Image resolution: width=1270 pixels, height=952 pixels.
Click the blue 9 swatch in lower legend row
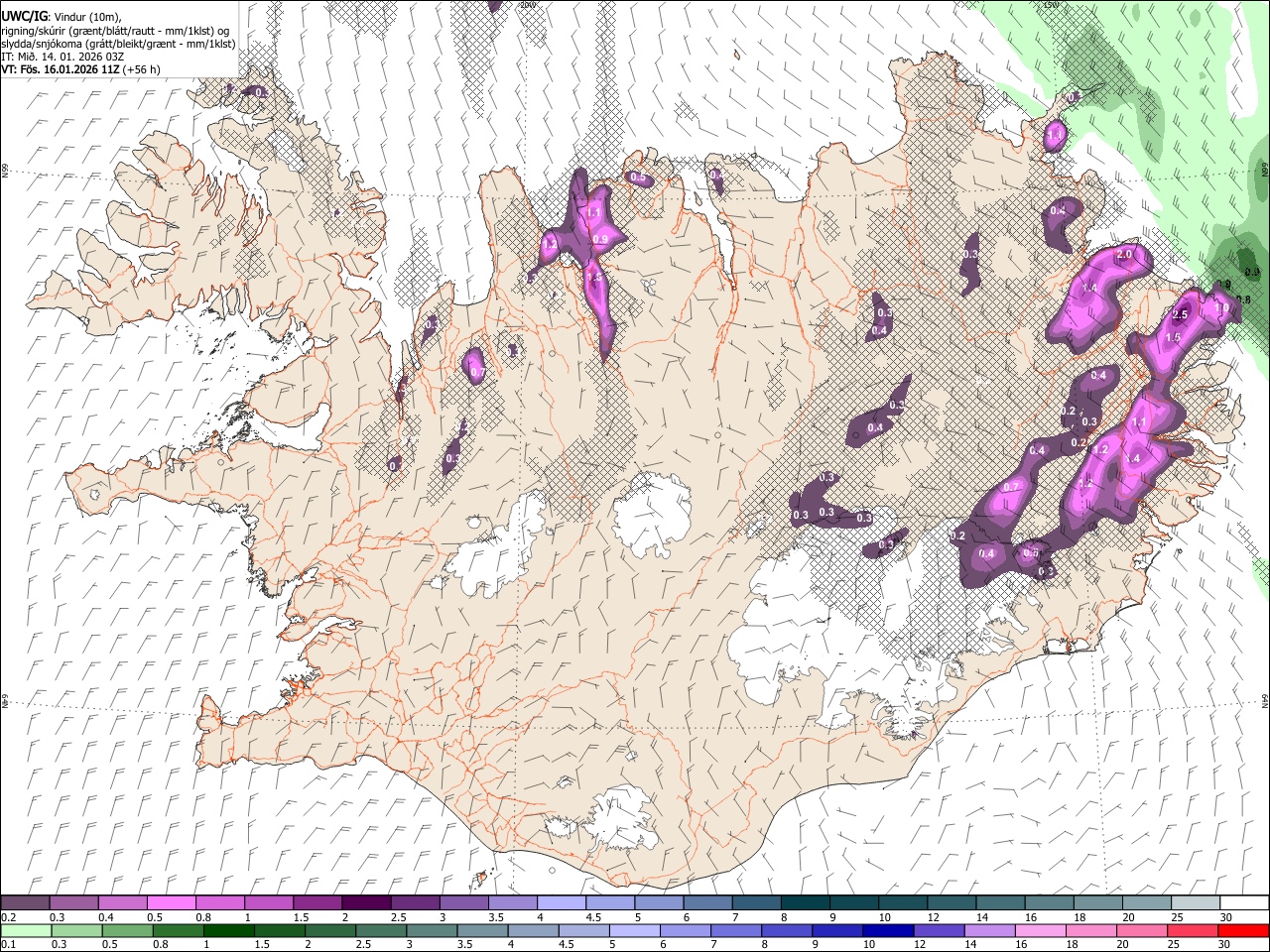coord(835,930)
